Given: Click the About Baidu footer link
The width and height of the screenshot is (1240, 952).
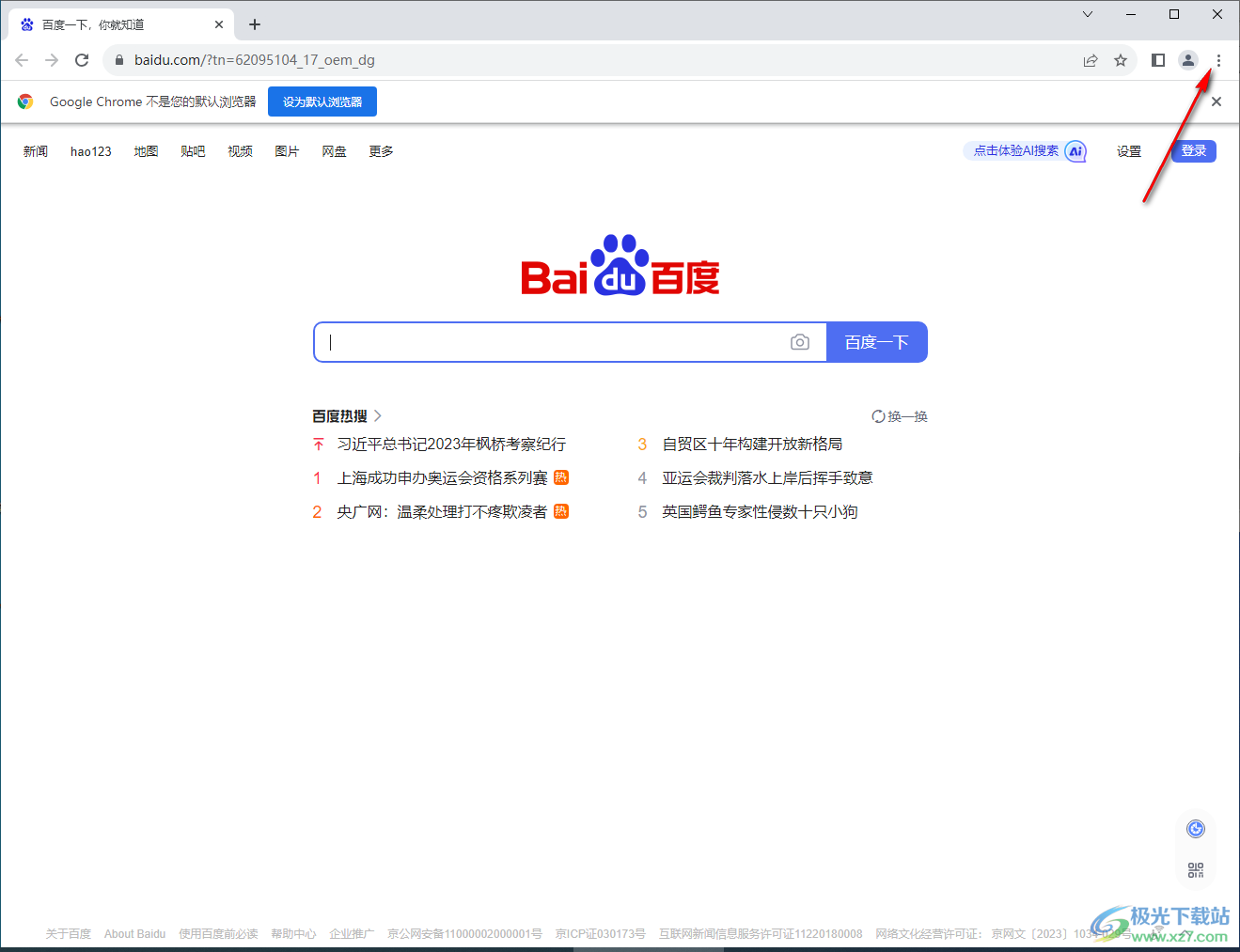Looking at the screenshot, I should click(x=134, y=934).
